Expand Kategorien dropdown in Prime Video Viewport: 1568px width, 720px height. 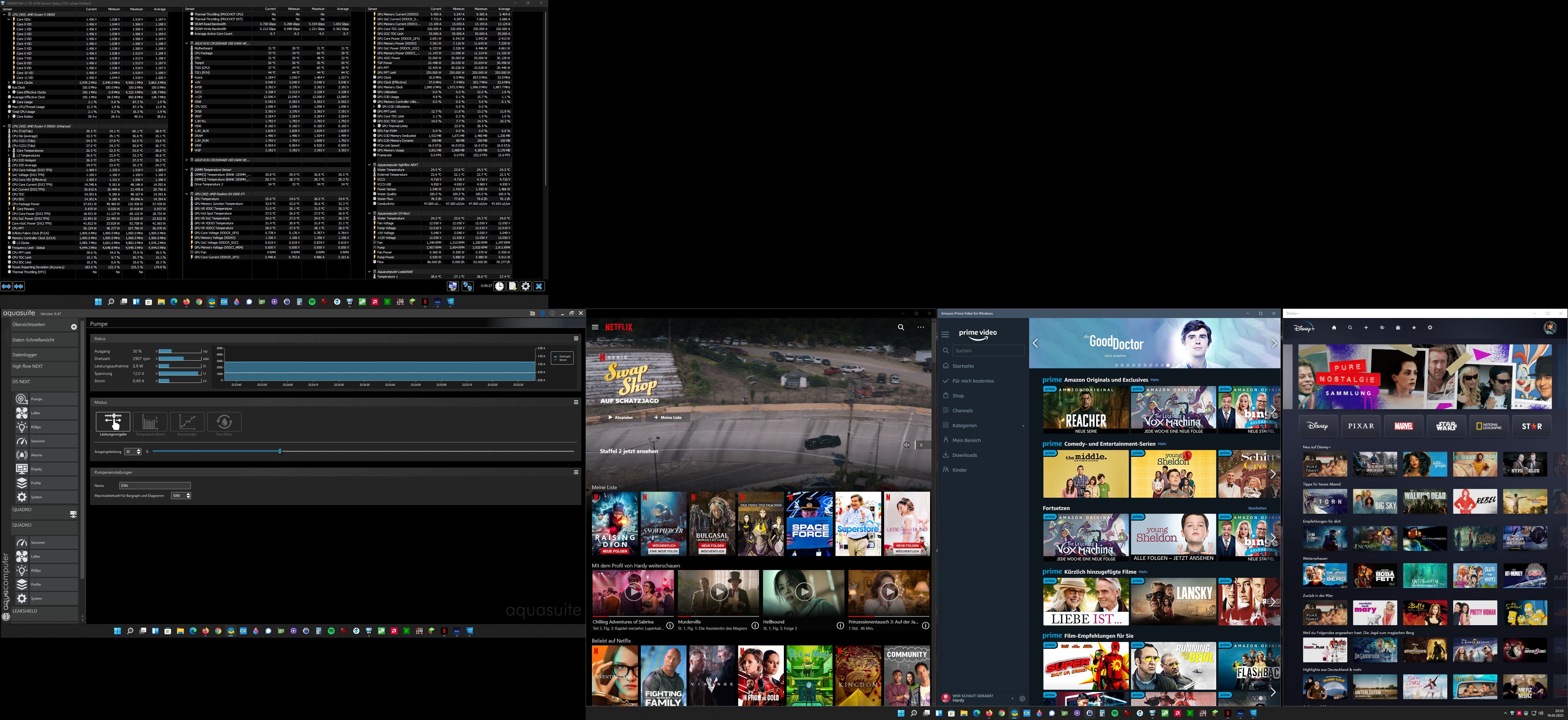1023,426
